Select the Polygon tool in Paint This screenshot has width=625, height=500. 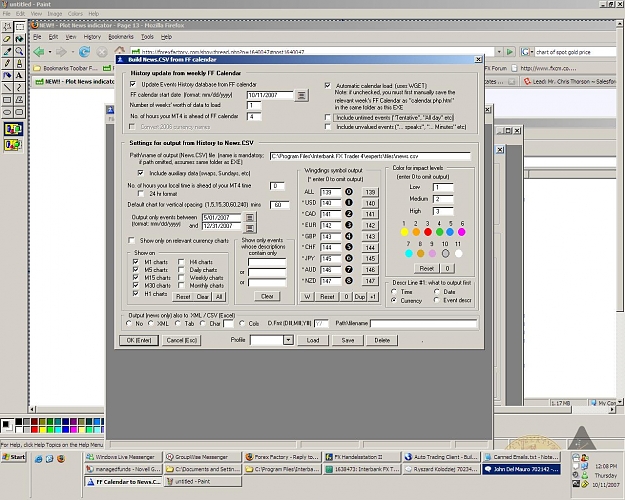pos(19,100)
